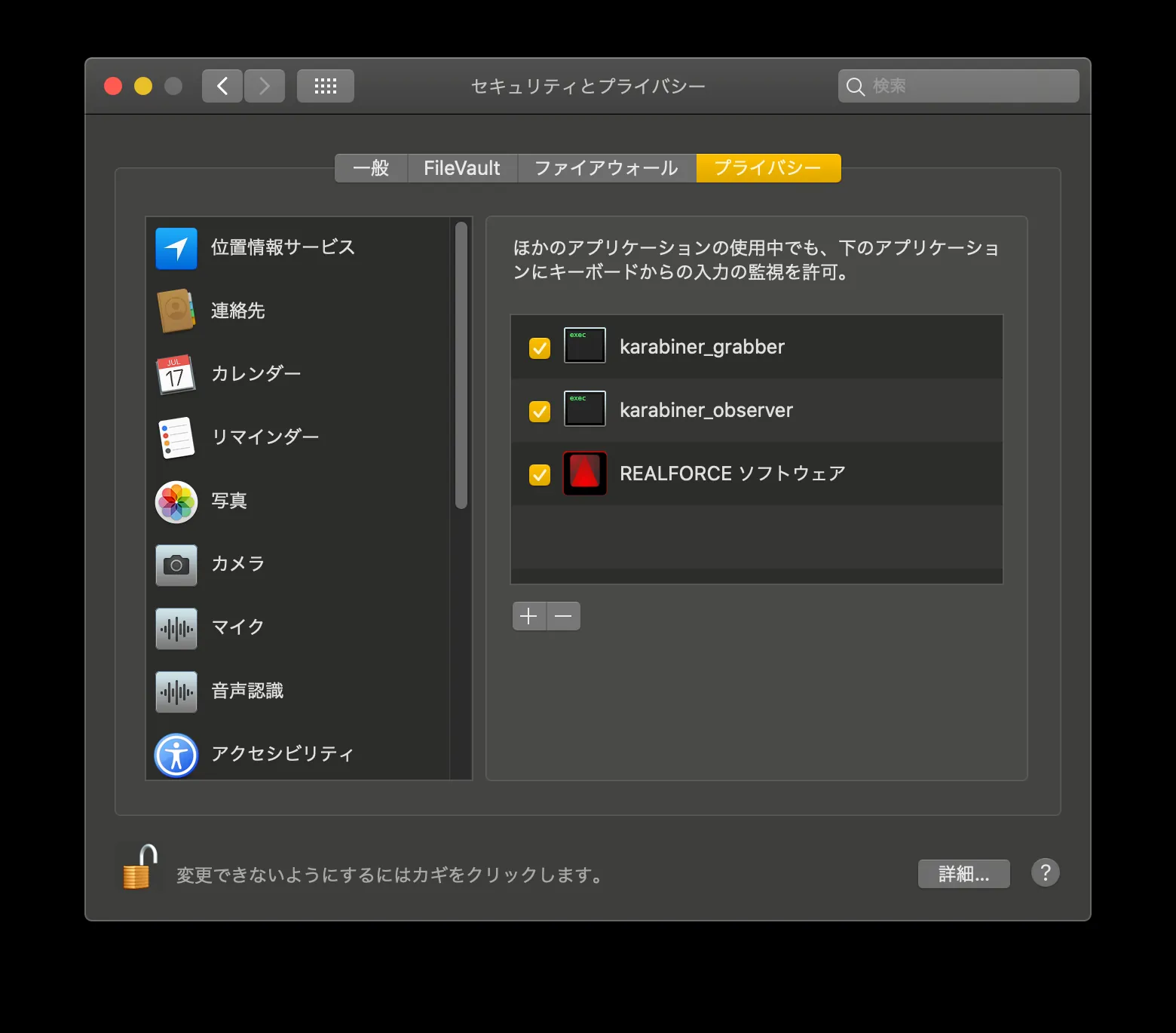Uncheck the karabiner_grabber checkbox
The height and width of the screenshot is (1033, 1176).
coord(540,348)
